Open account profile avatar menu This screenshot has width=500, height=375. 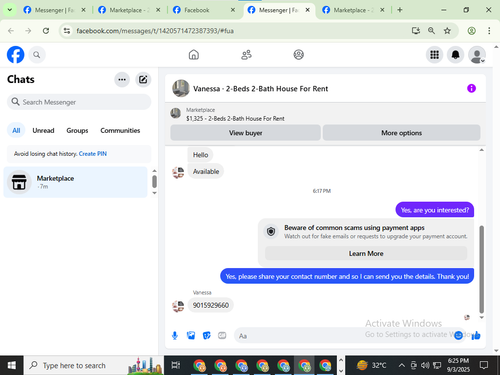coord(477,55)
